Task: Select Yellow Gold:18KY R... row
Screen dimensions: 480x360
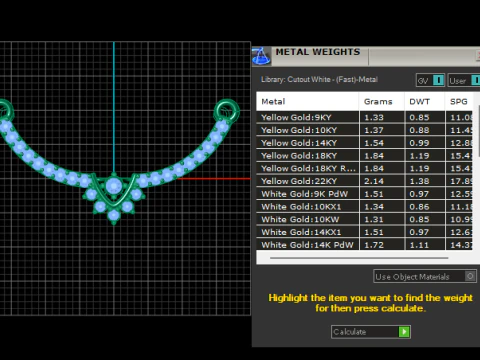Action: pos(364,168)
